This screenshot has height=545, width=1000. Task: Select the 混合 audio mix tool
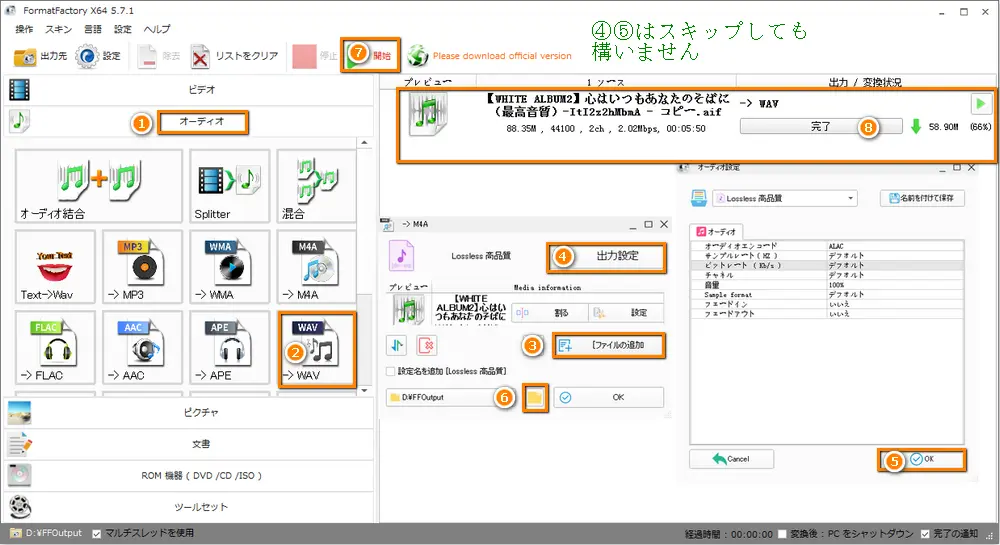316,186
